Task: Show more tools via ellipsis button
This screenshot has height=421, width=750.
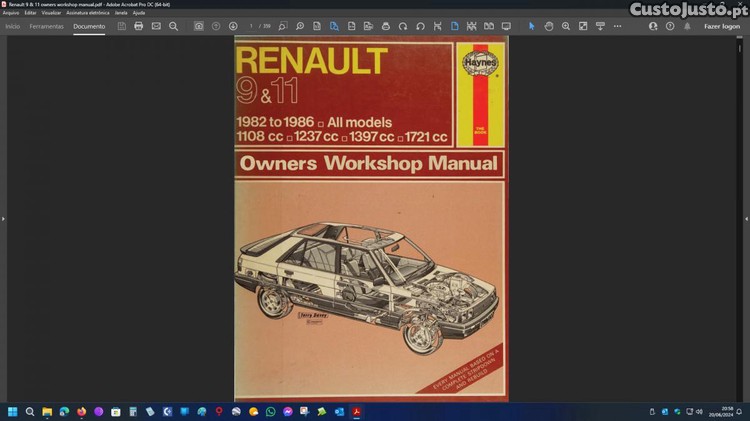Action: point(618,26)
